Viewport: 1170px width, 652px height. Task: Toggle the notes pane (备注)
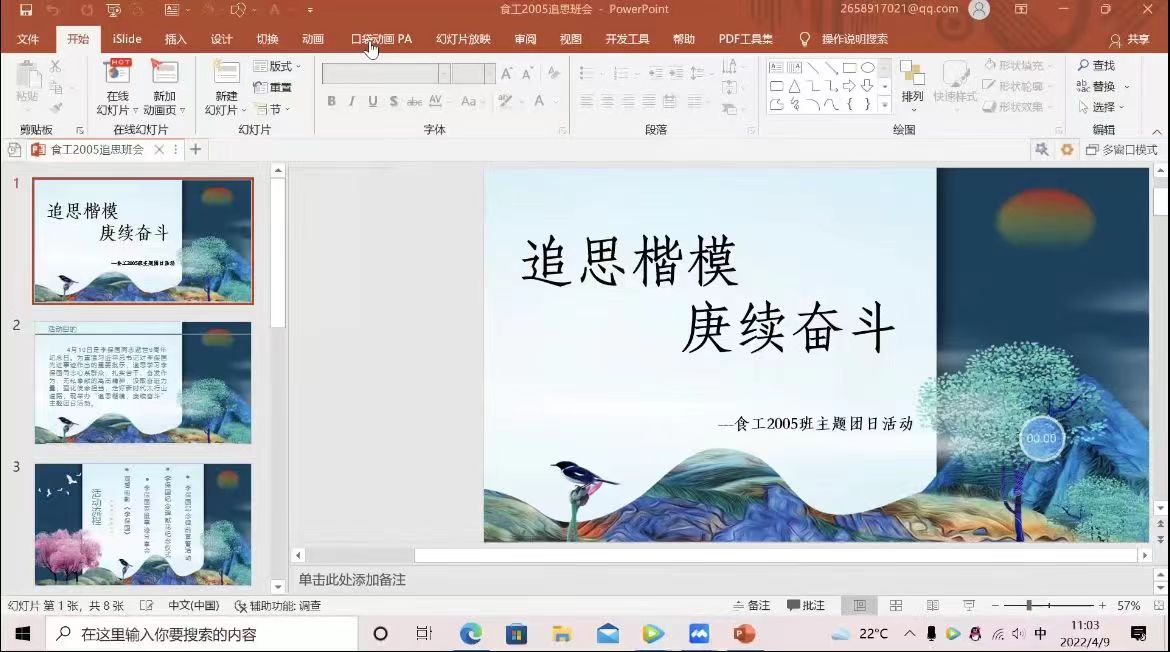point(752,606)
